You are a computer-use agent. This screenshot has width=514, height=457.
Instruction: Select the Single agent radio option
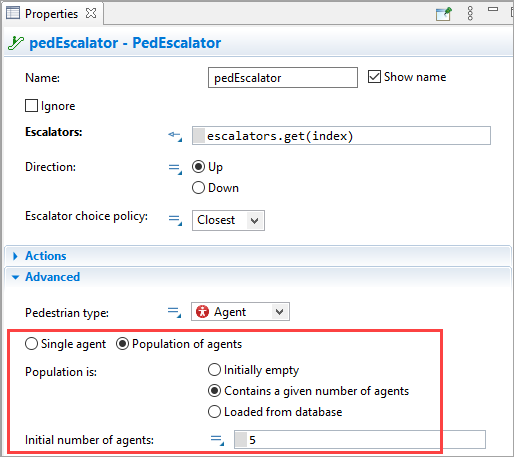[31, 344]
